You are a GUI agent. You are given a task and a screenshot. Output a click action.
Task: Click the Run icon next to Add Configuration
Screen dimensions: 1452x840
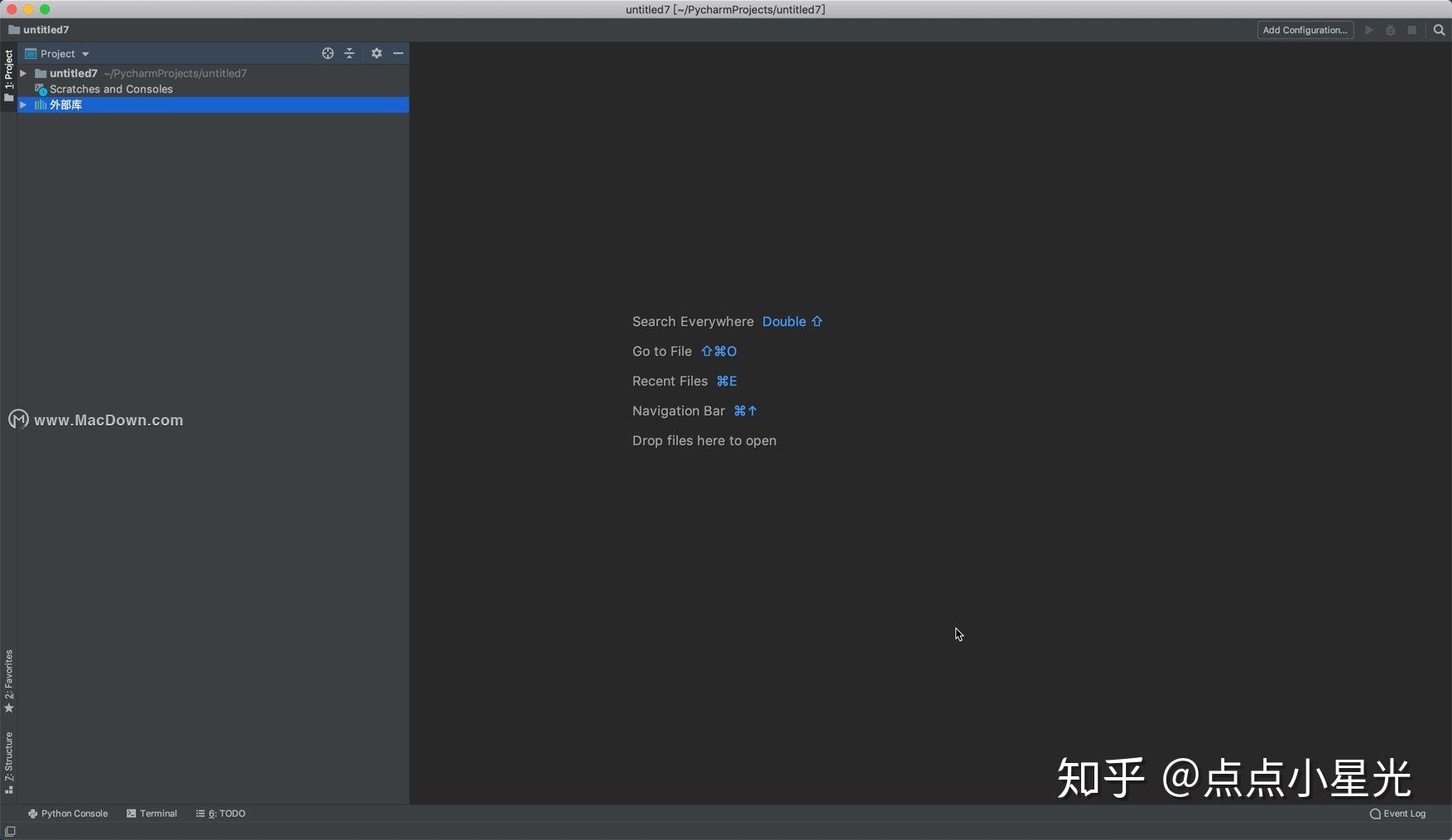coord(1368,30)
